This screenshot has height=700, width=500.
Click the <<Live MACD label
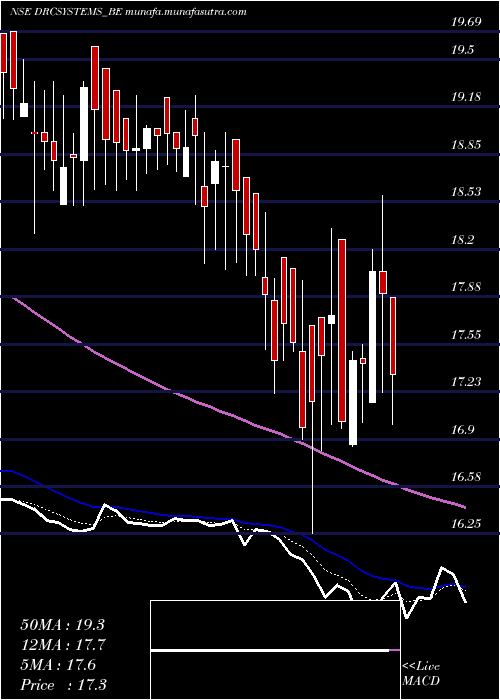(x=421, y=674)
